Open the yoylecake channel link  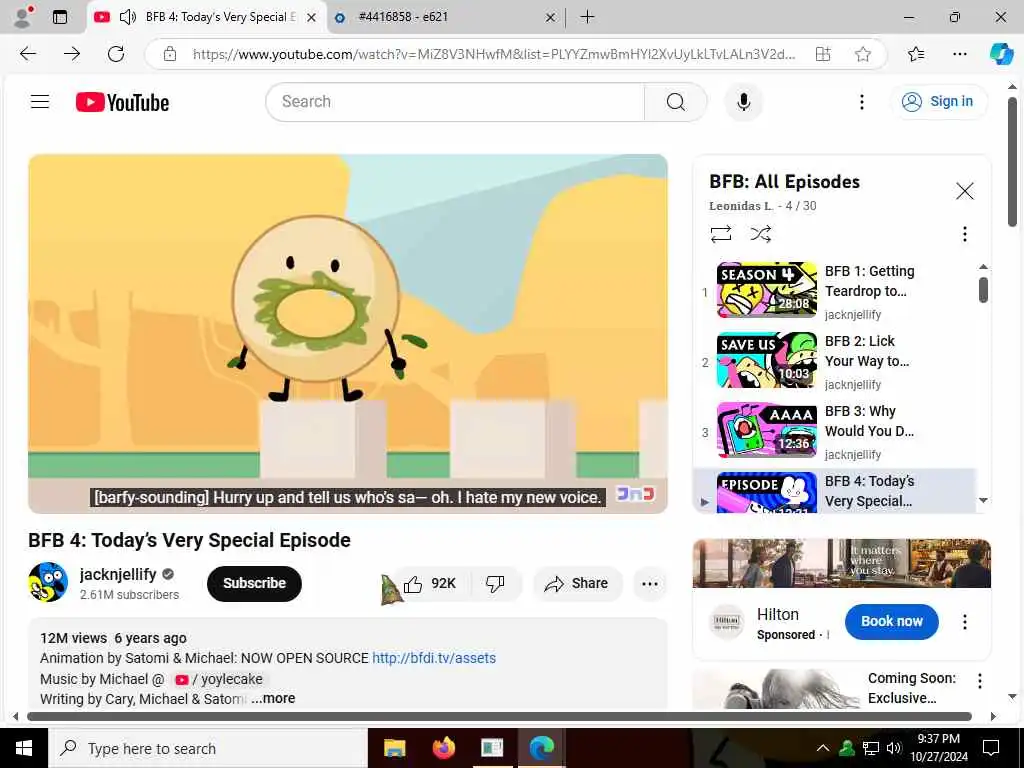click(x=219, y=679)
